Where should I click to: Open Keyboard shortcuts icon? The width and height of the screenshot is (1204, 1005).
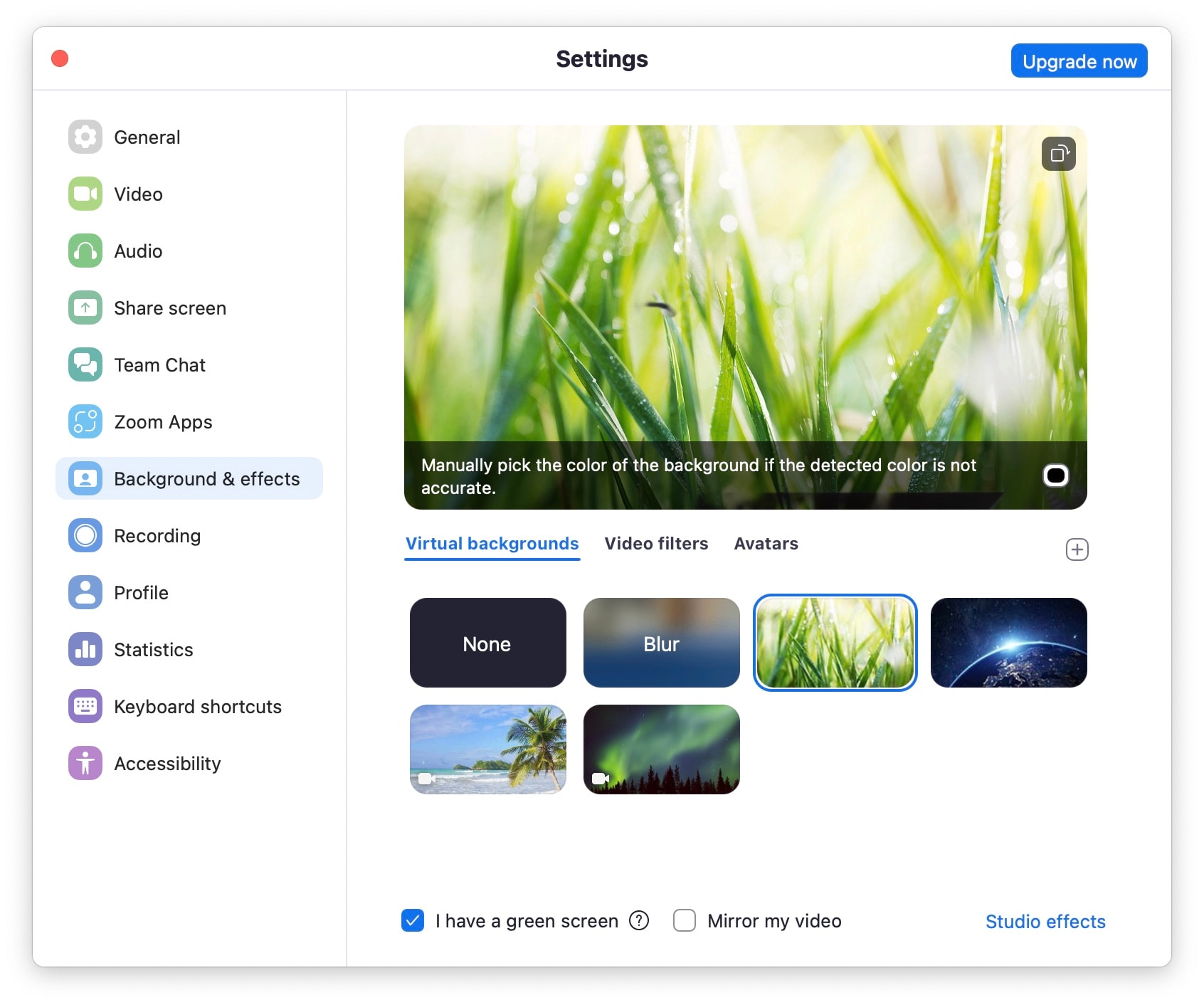(x=85, y=706)
